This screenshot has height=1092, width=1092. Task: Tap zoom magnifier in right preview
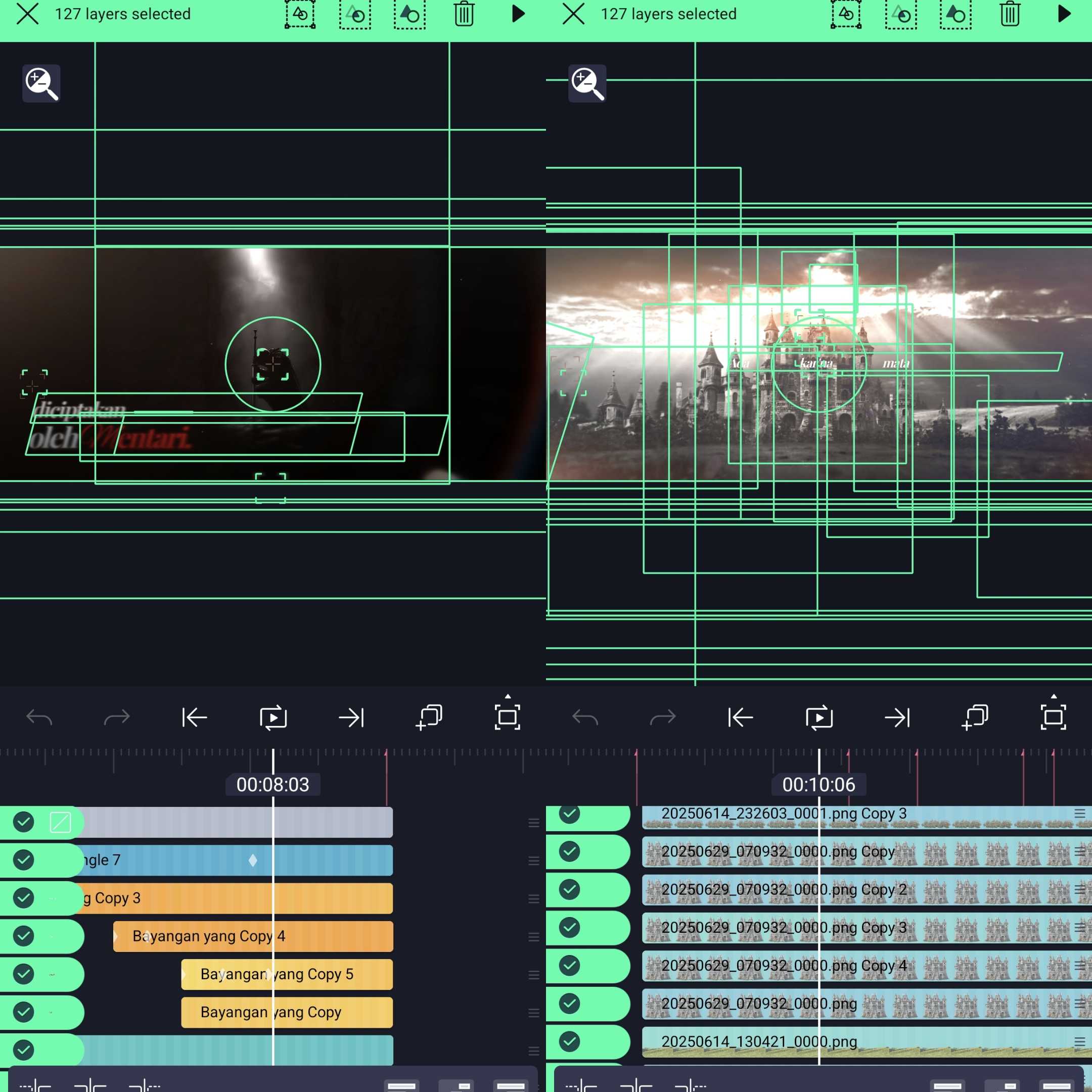(x=587, y=83)
